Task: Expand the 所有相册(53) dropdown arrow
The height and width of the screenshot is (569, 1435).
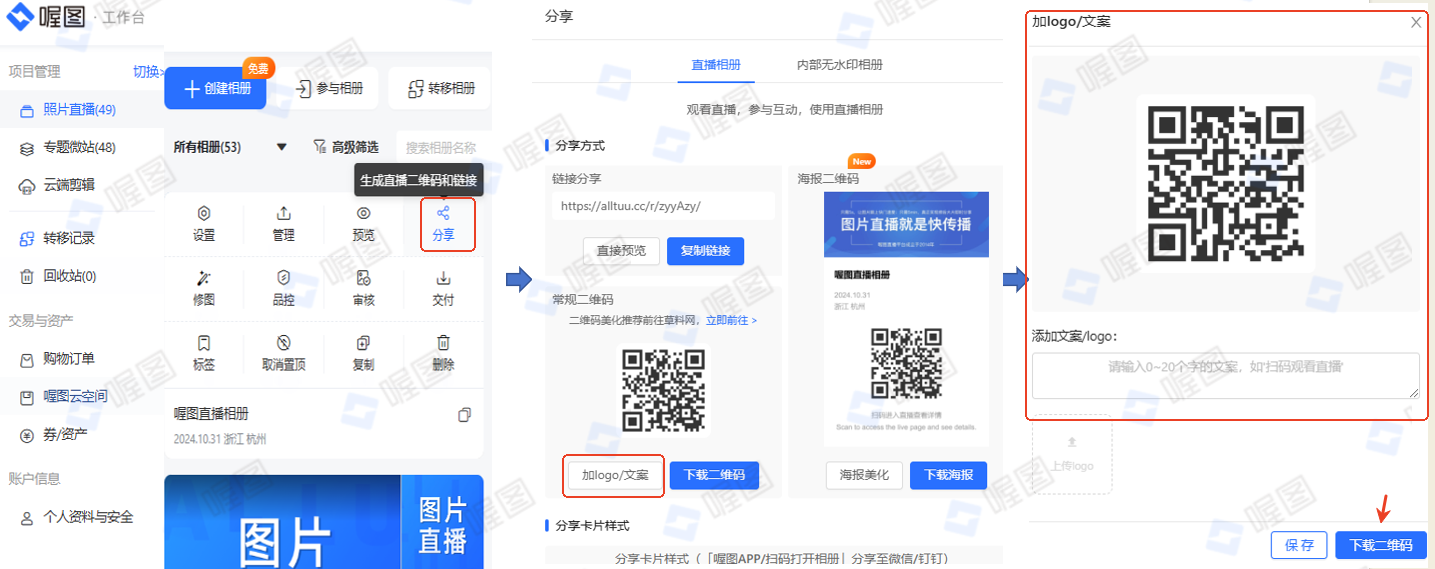Action: (281, 147)
